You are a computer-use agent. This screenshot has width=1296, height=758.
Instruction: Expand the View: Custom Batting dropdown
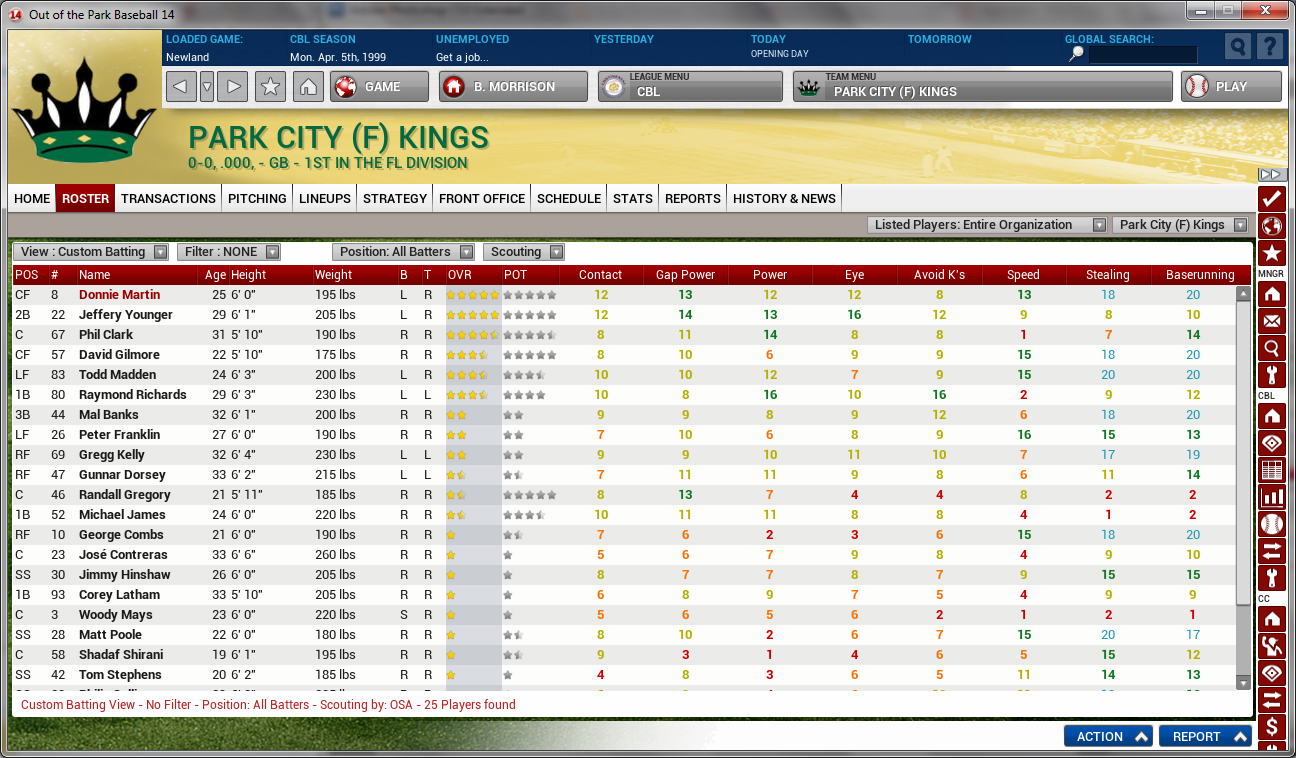pyautogui.click(x=91, y=252)
